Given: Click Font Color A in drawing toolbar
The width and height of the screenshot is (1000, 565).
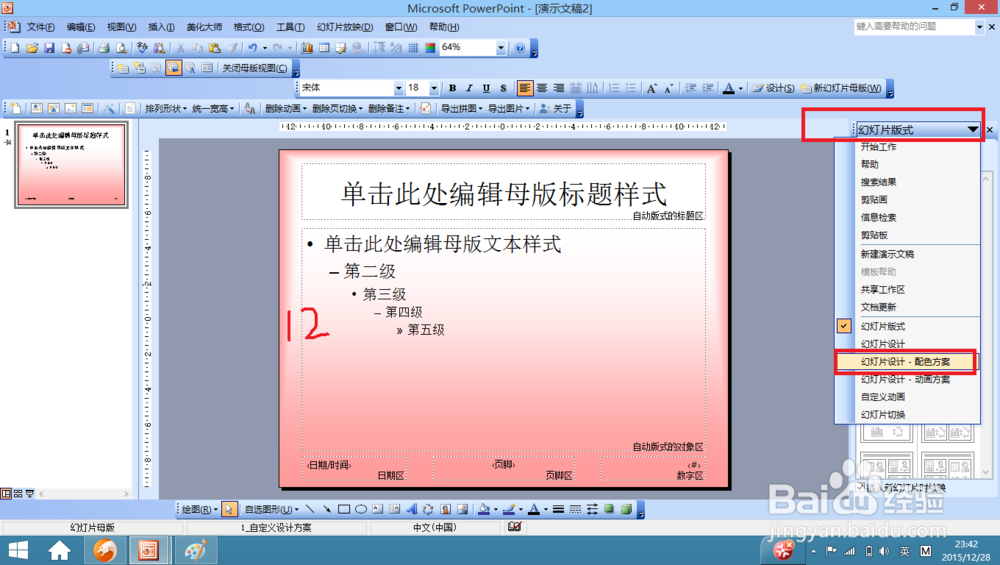Looking at the screenshot, I should tap(534, 509).
